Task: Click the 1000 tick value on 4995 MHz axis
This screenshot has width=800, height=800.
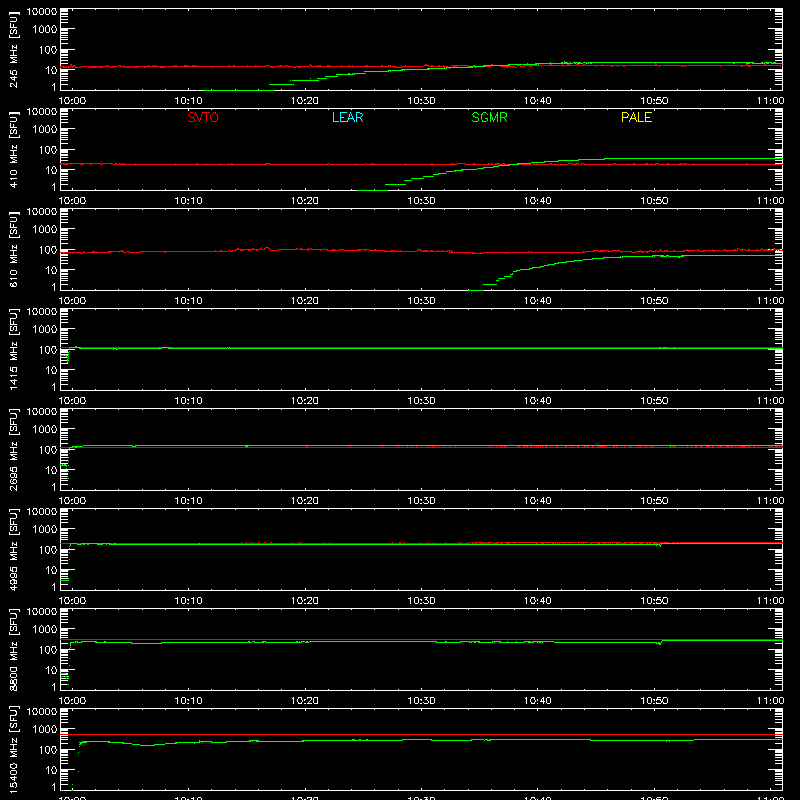Action: click(x=45, y=530)
